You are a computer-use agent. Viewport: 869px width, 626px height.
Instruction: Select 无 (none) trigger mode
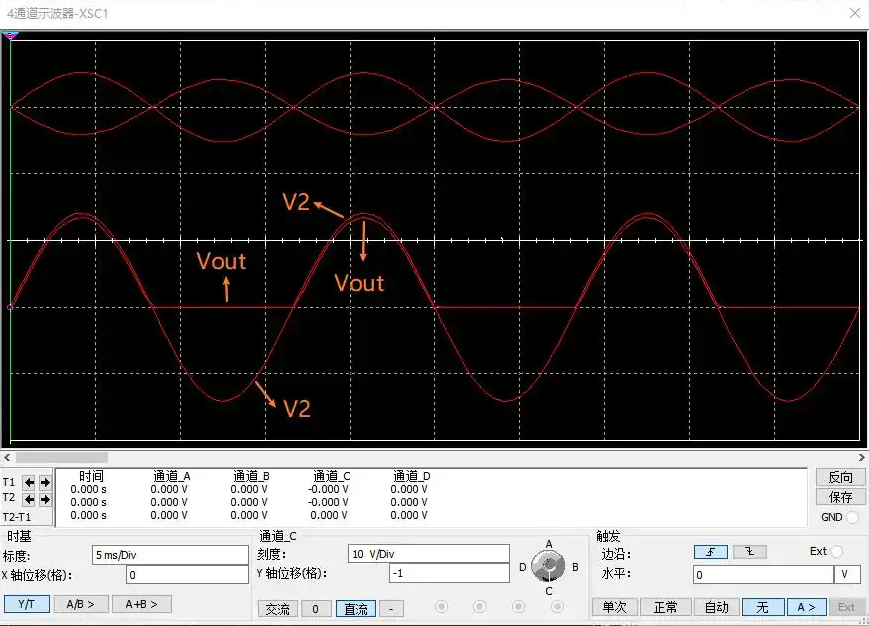[x=763, y=607]
